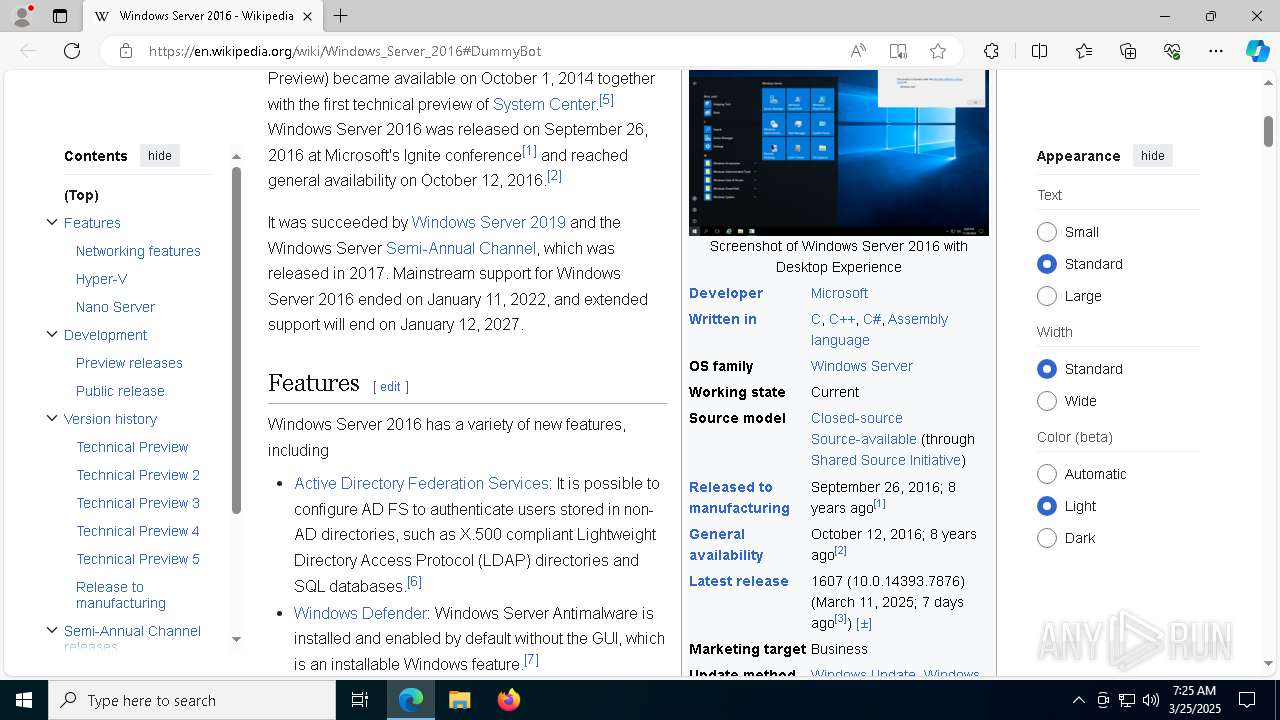The image size is (1280, 720).
Task: Open the C++ link in infobox
Action: (842, 319)
